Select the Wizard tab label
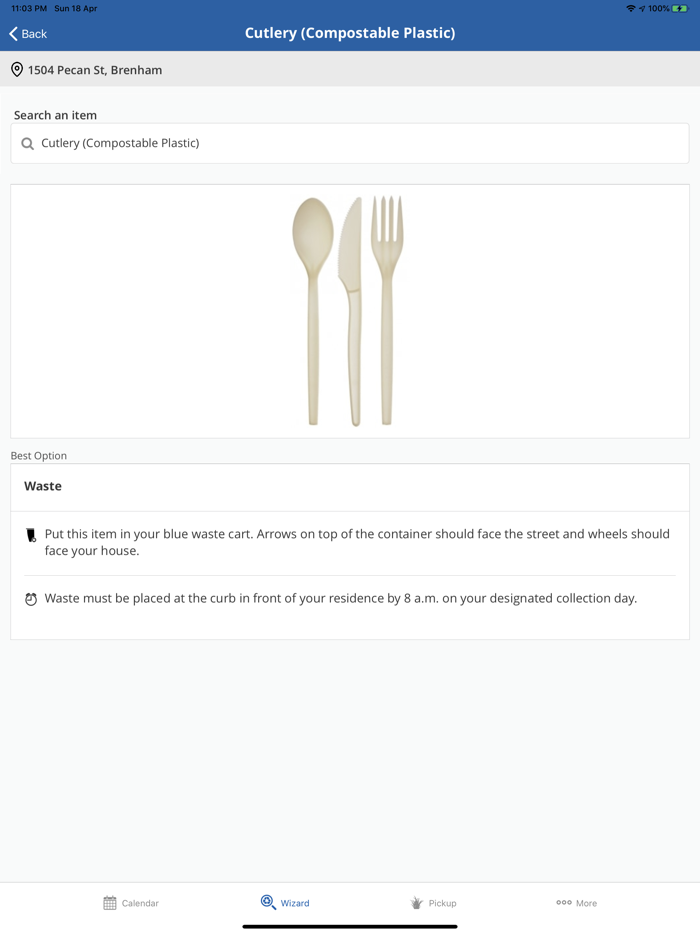 (295, 903)
